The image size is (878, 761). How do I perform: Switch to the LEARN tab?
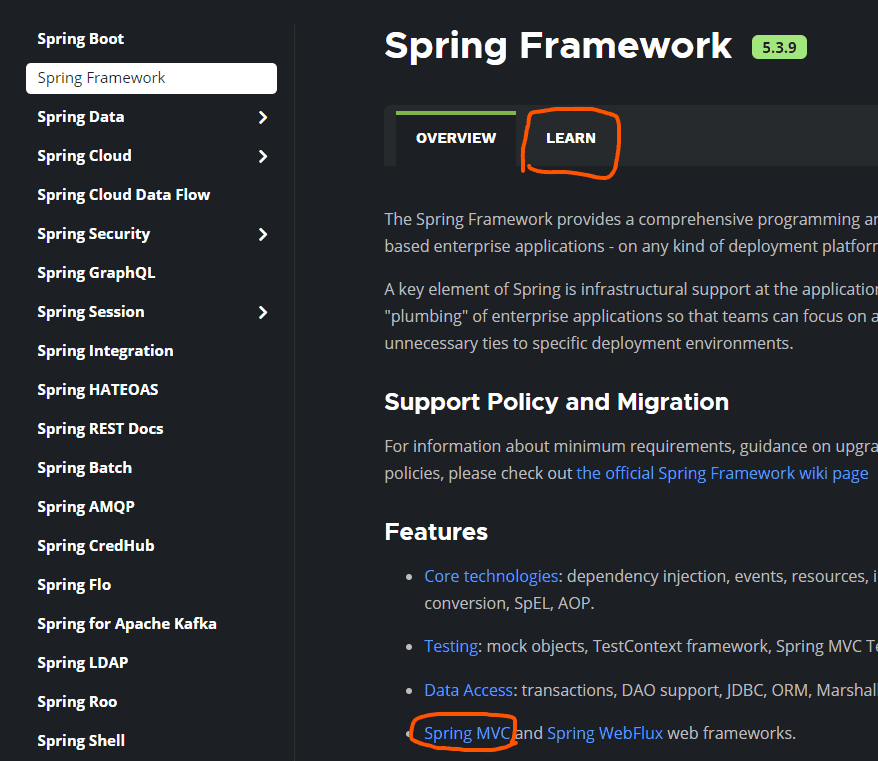(571, 138)
